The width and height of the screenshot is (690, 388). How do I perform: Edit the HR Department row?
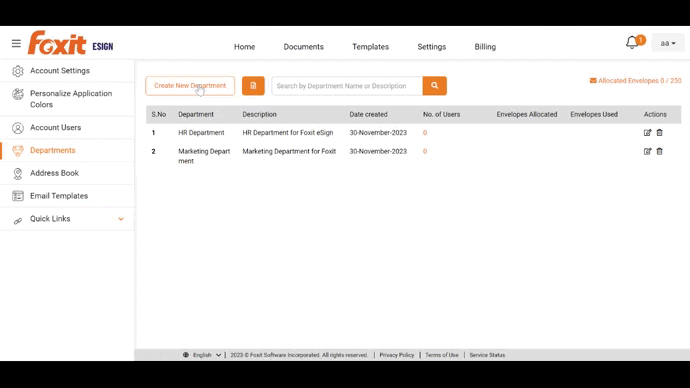(647, 132)
